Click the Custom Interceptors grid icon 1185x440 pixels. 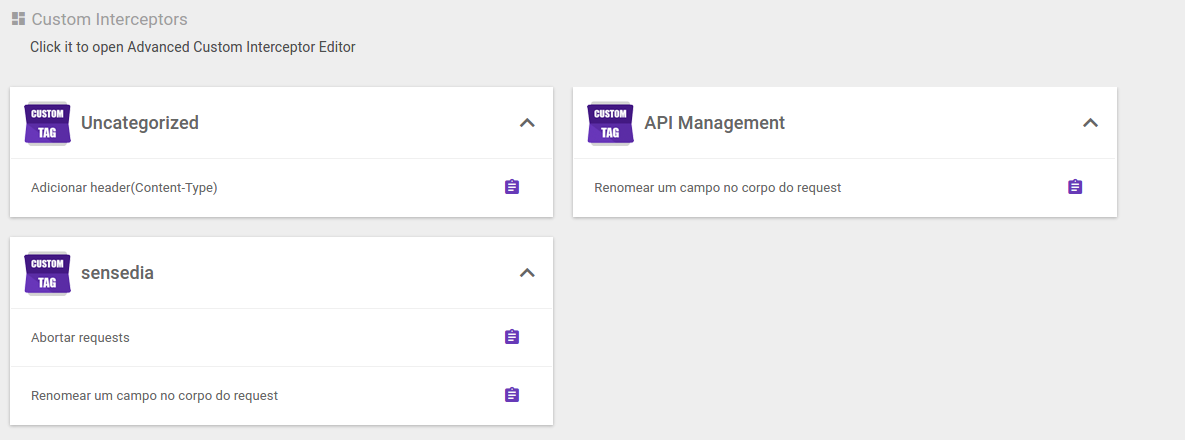(x=18, y=18)
